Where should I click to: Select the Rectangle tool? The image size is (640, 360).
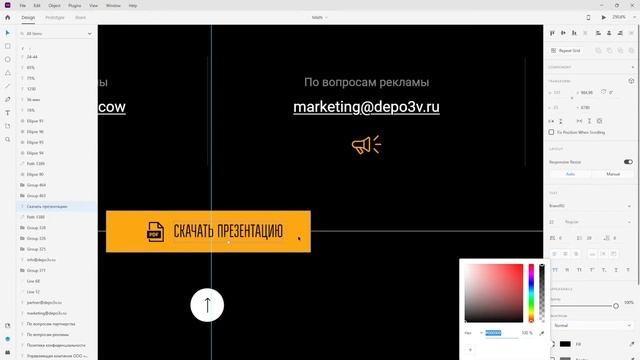coord(7,46)
